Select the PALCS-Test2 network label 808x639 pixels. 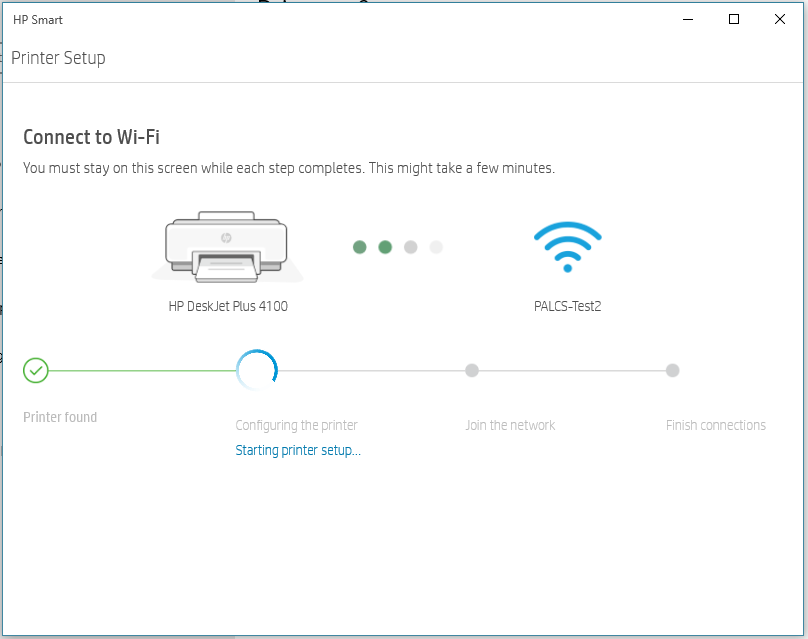[567, 307]
